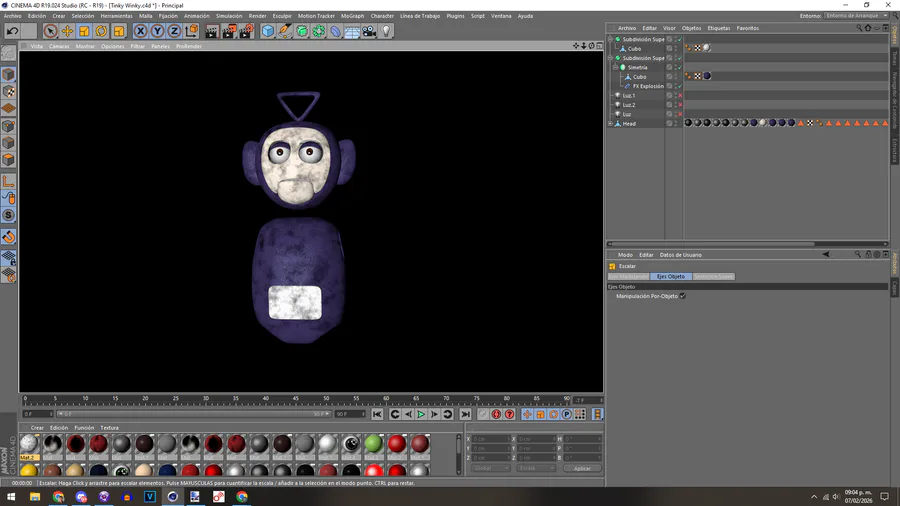Click frame 50 on the timeline ruler
Viewport: 900px width, 506px height.
[x=326, y=399]
